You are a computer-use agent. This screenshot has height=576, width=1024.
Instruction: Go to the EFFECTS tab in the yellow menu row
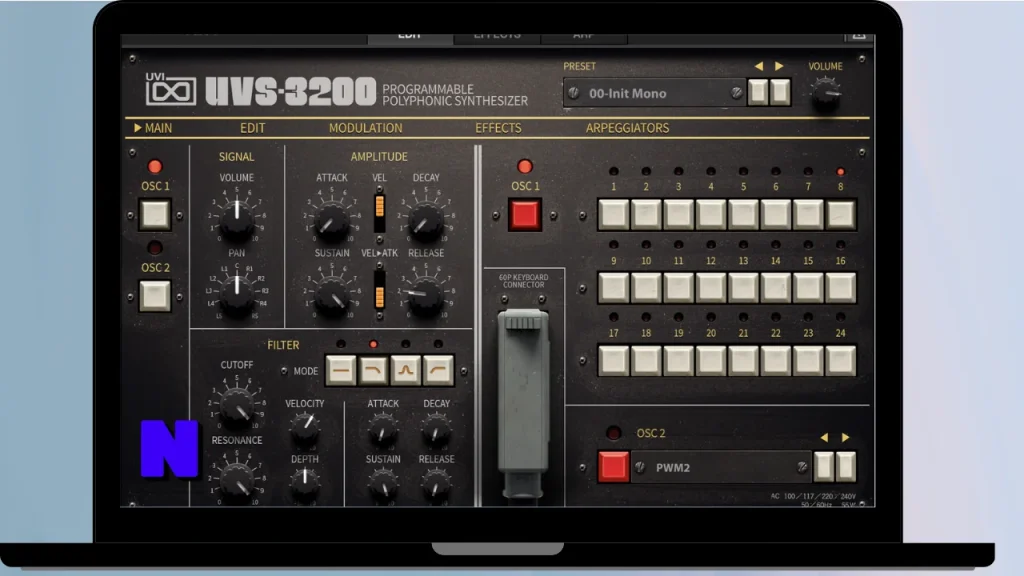[498, 128]
